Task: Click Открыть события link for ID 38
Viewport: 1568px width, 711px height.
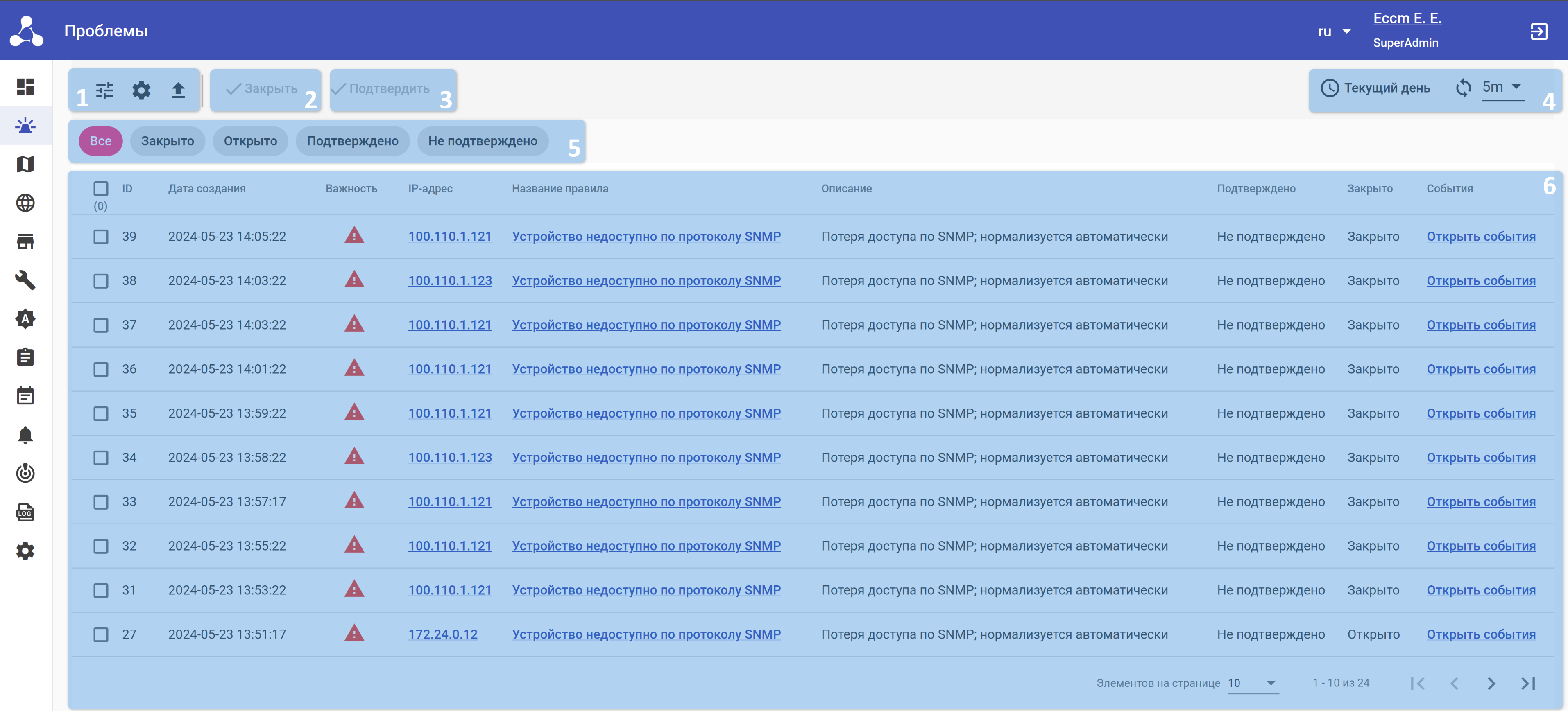Action: pos(1480,281)
